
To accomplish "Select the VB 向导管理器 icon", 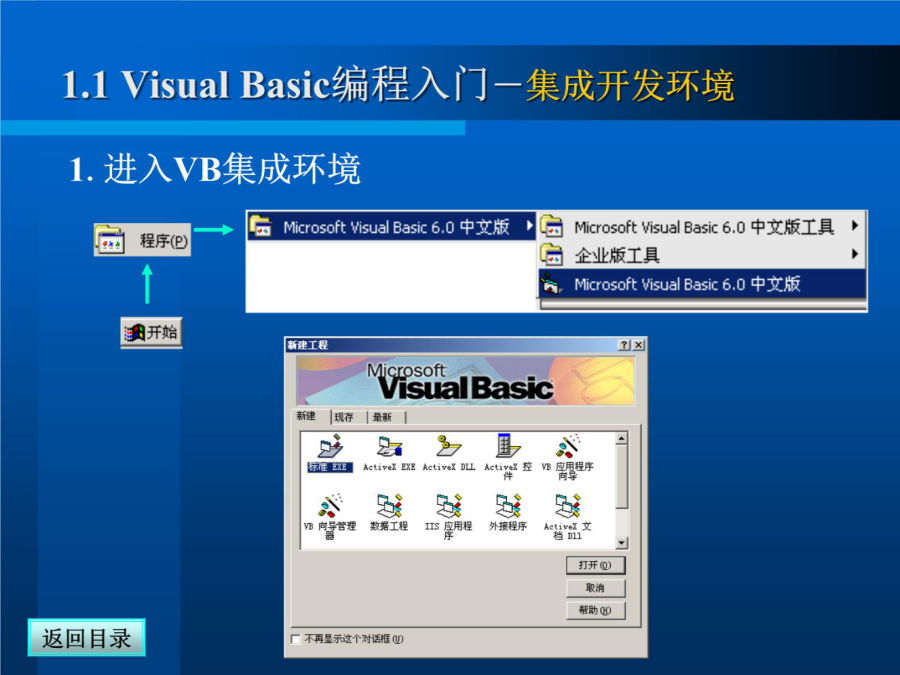I will coord(330,505).
